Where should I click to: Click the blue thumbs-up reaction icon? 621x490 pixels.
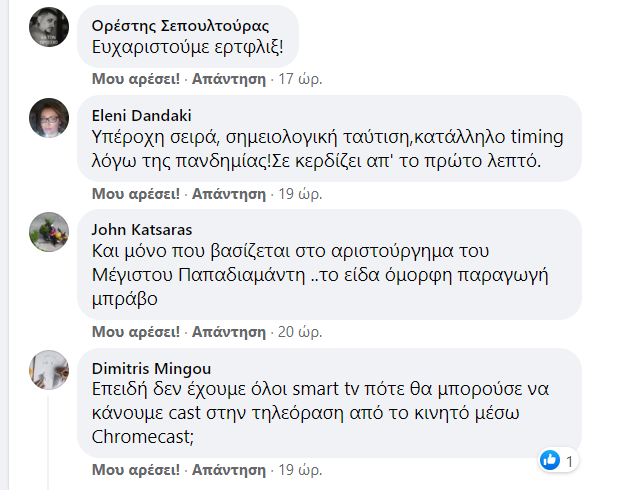[550, 460]
